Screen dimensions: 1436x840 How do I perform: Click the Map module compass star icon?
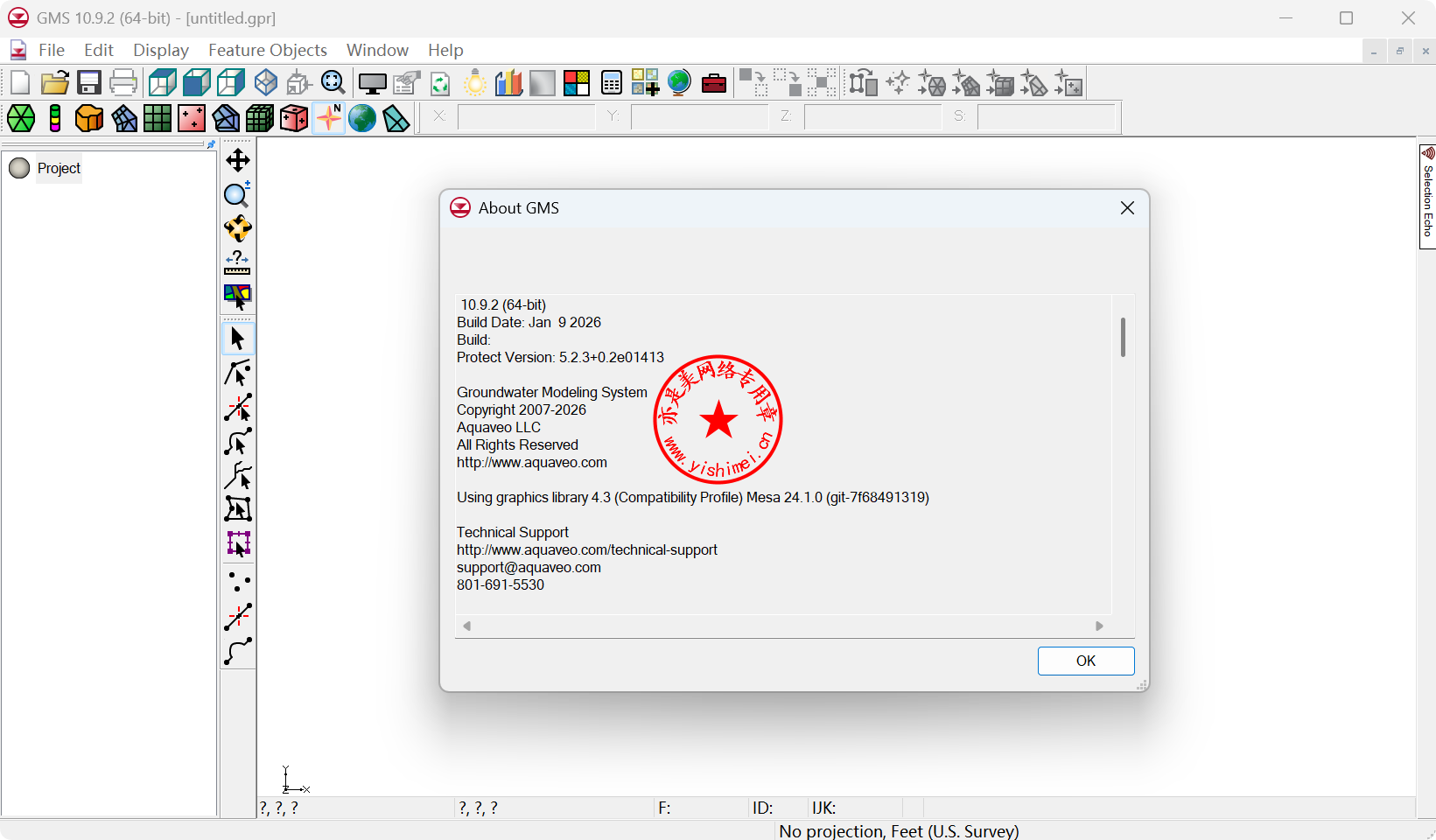coord(329,118)
